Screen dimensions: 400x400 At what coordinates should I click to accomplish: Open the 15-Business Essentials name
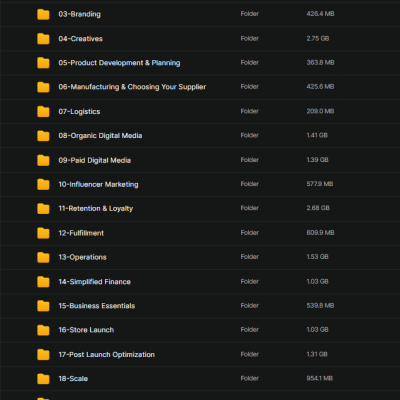[x=97, y=306]
